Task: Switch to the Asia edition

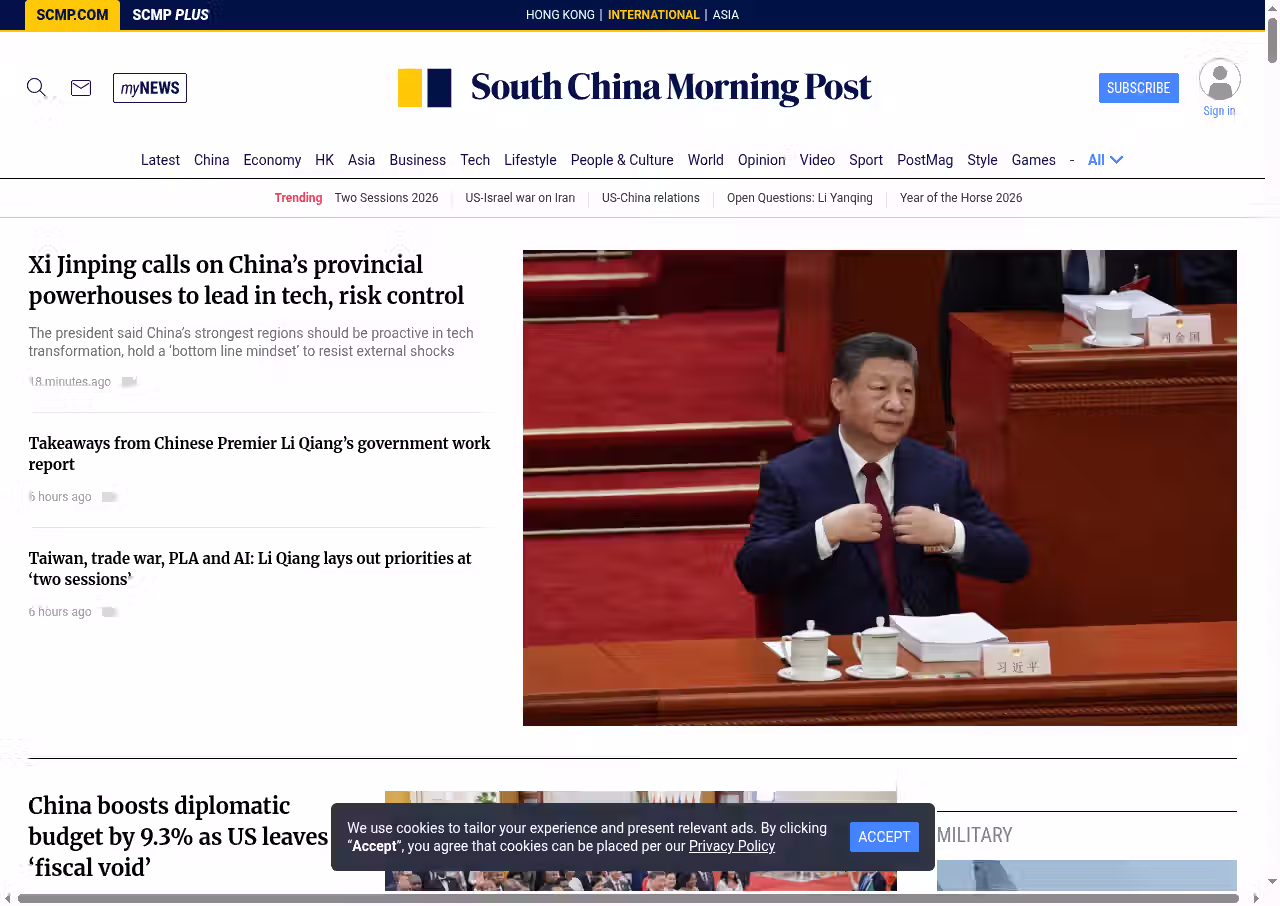Action: (x=725, y=15)
